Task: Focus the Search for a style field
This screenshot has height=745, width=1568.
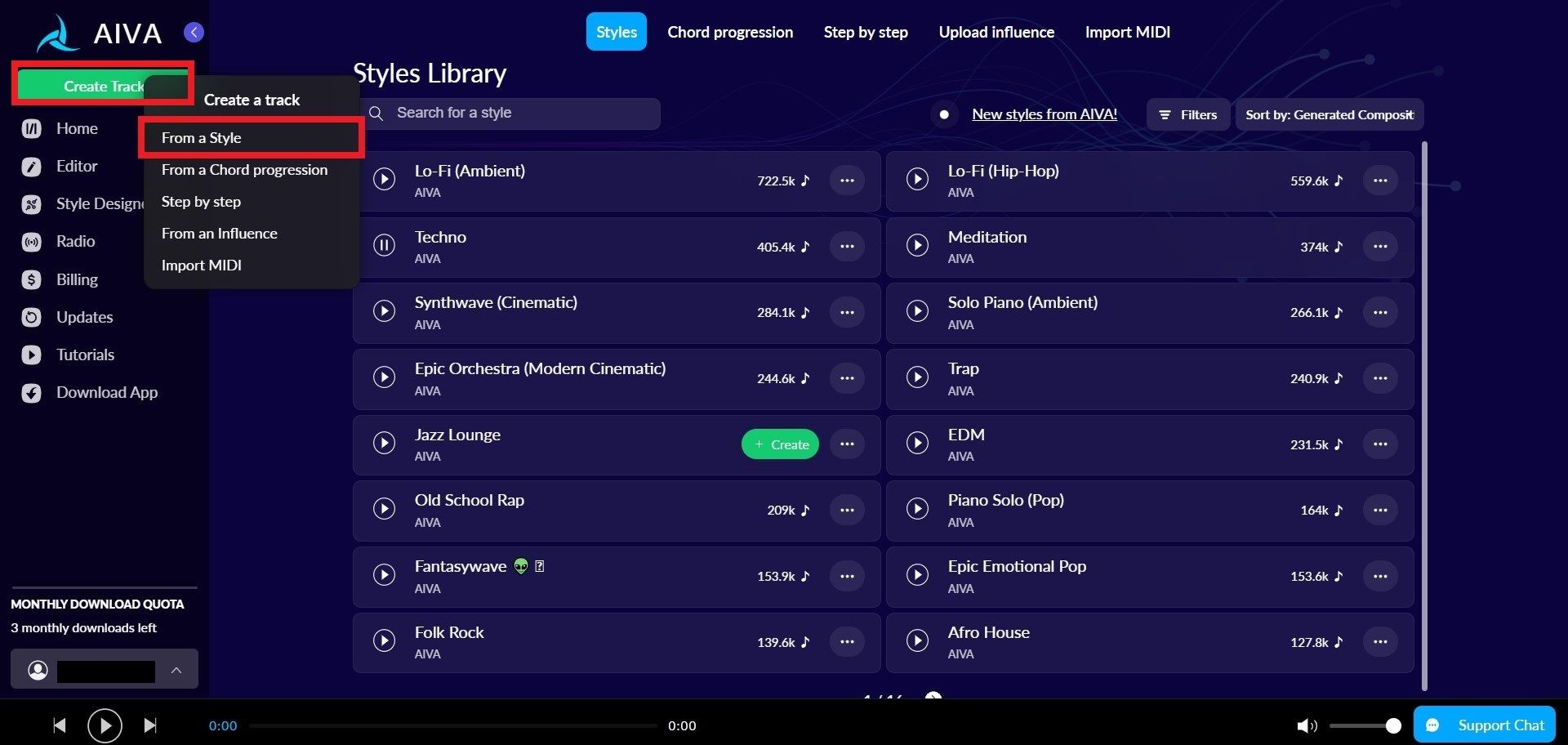Action: point(511,114)
